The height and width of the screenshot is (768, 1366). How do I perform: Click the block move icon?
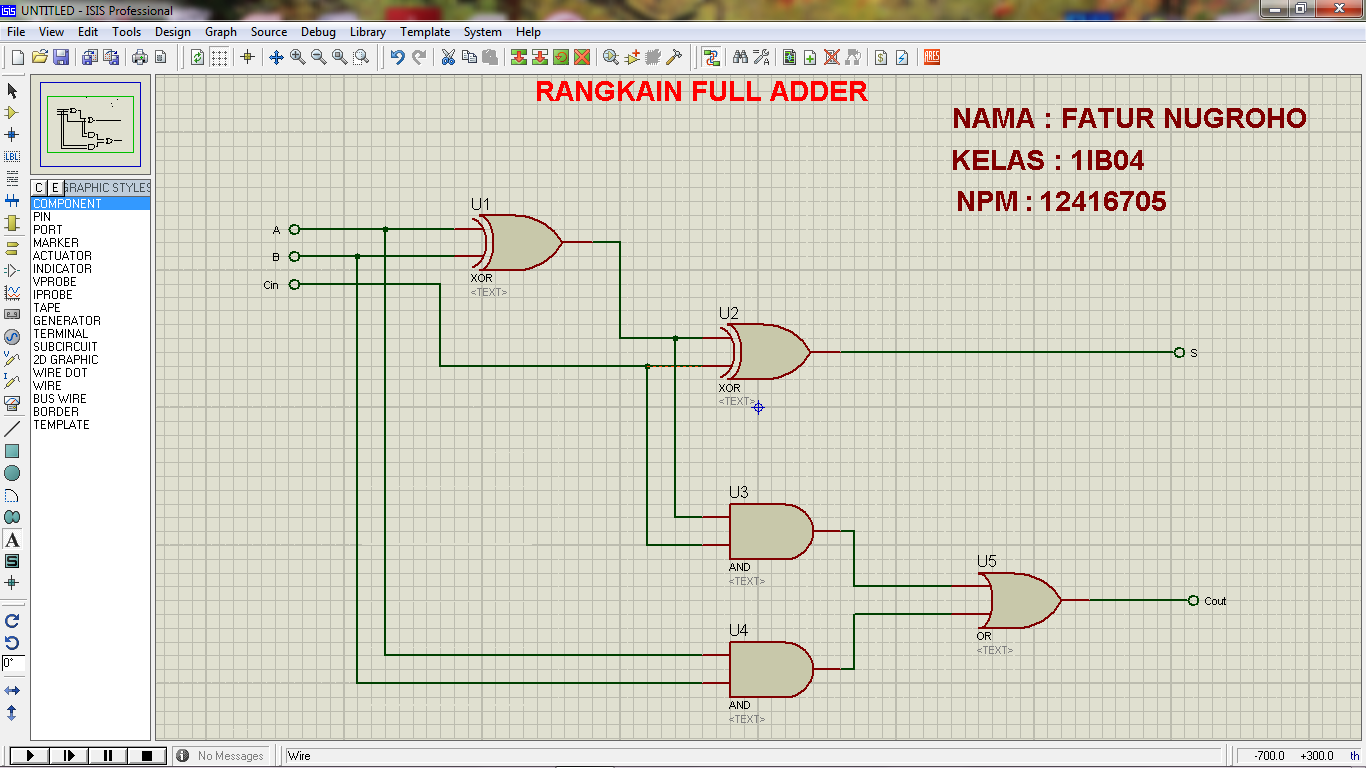pos(539,57)
